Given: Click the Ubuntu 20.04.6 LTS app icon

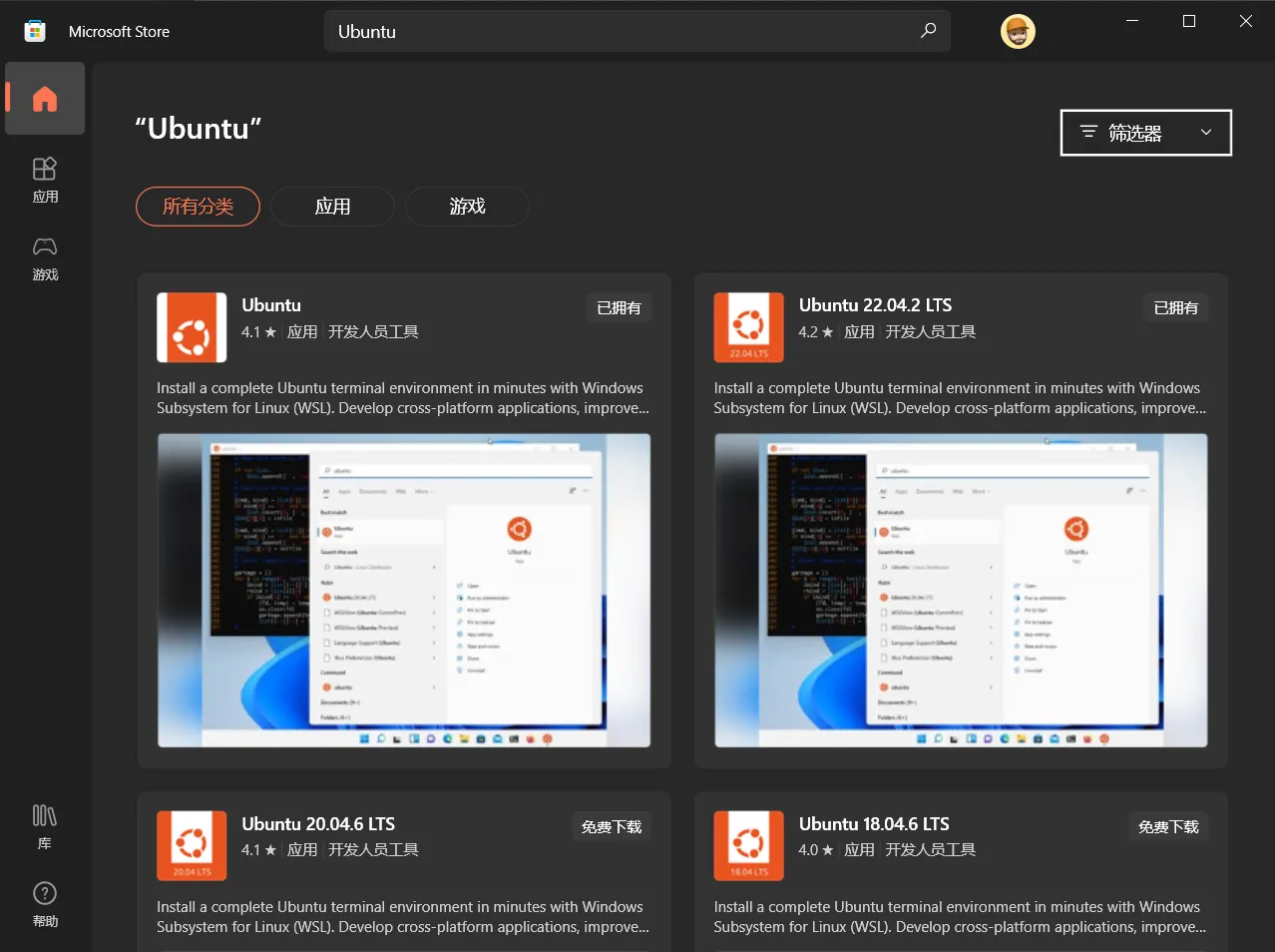Looking at the screenshot, I should coord(192,846).
